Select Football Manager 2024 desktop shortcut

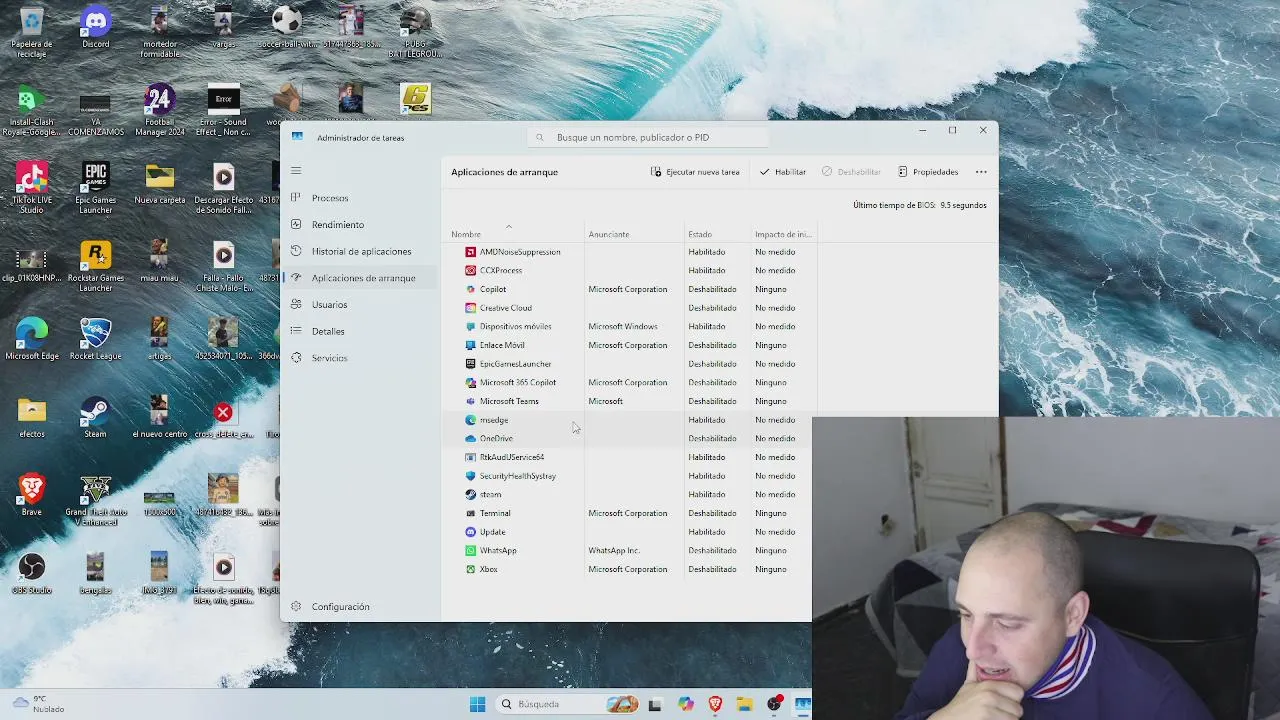(x=159, y=110)
